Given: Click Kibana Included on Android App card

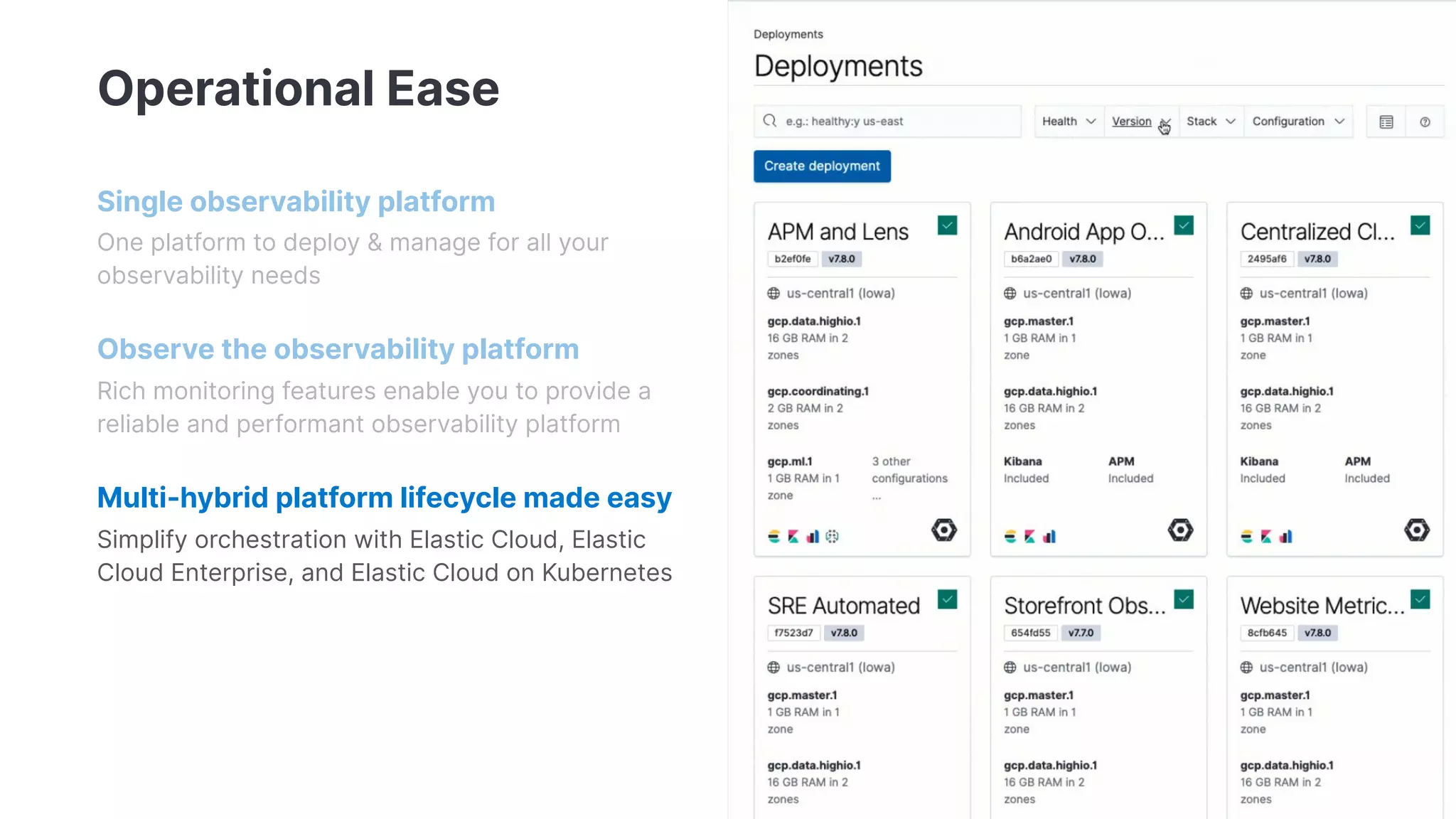Looking at the screenshot, I should point(1026,470).
